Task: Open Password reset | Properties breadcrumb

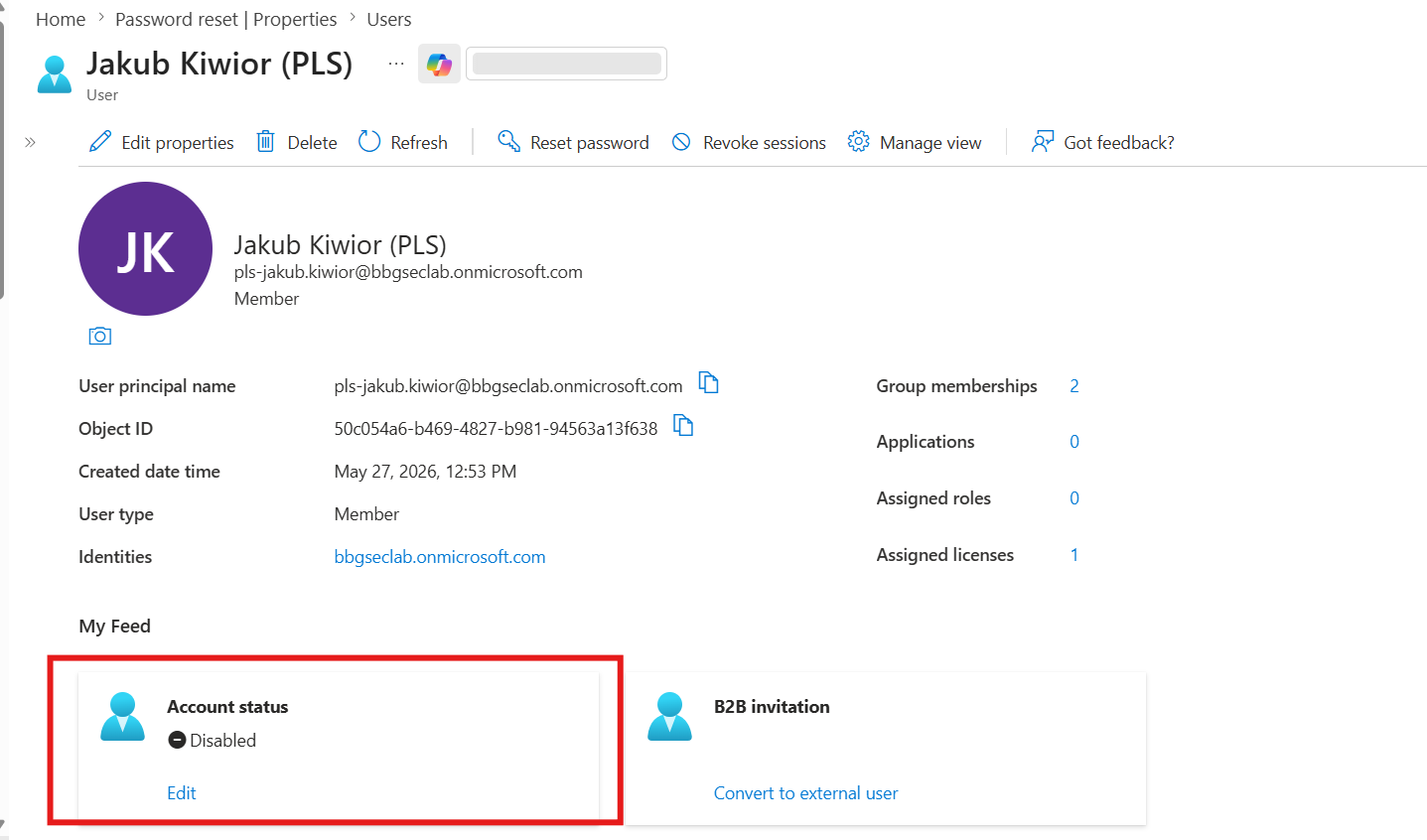Action: tap(226, 20)
